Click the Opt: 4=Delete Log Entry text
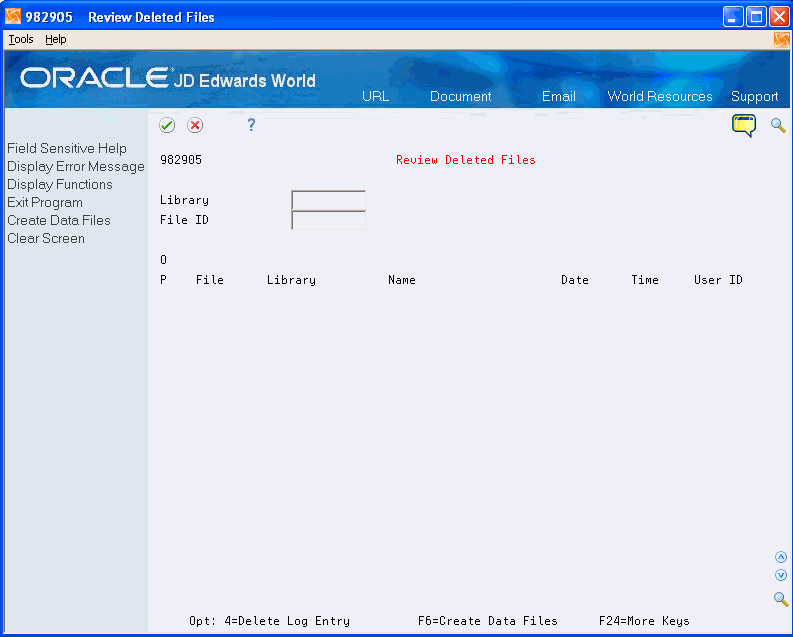 pos(270,620)
